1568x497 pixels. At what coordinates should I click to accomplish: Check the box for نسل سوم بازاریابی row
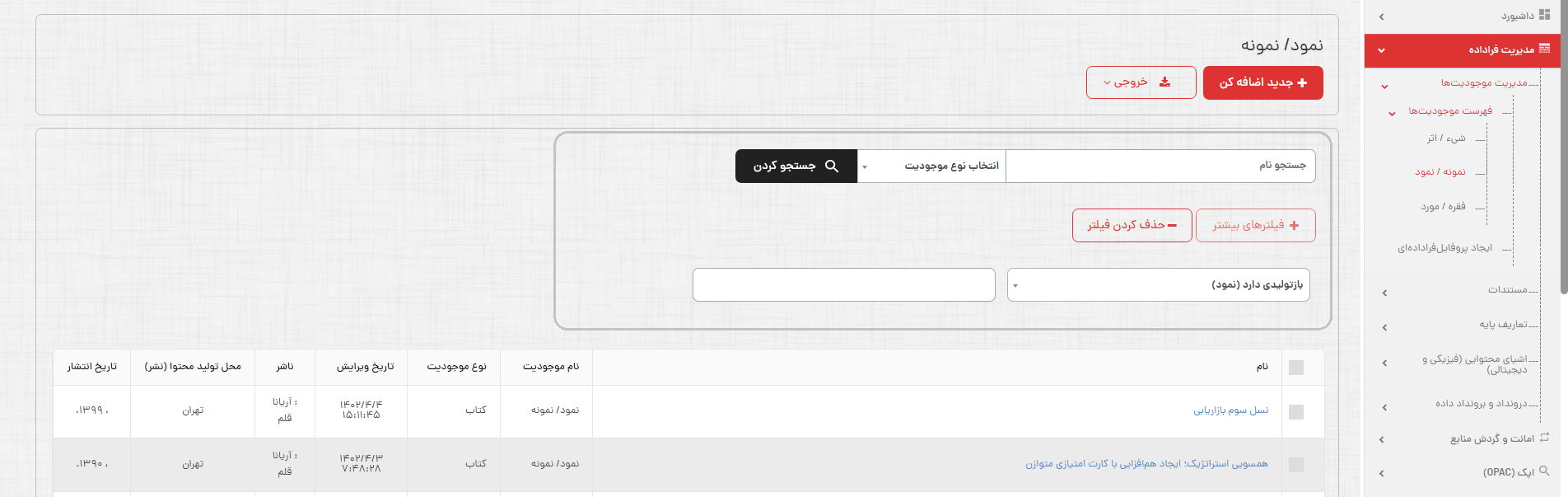1295,411
